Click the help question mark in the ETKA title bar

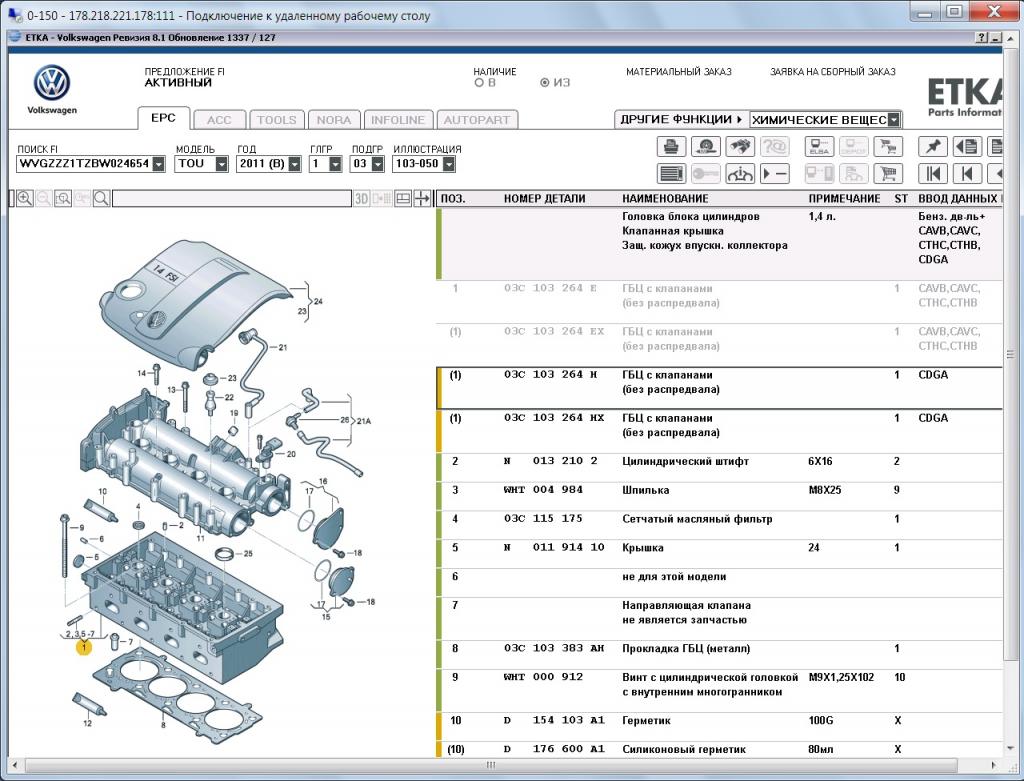(982, 38)
